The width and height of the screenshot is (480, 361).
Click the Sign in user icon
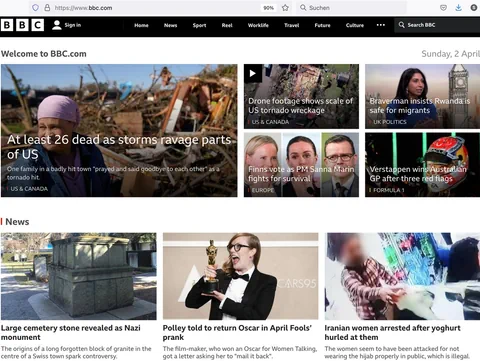(x=57, y=25)
